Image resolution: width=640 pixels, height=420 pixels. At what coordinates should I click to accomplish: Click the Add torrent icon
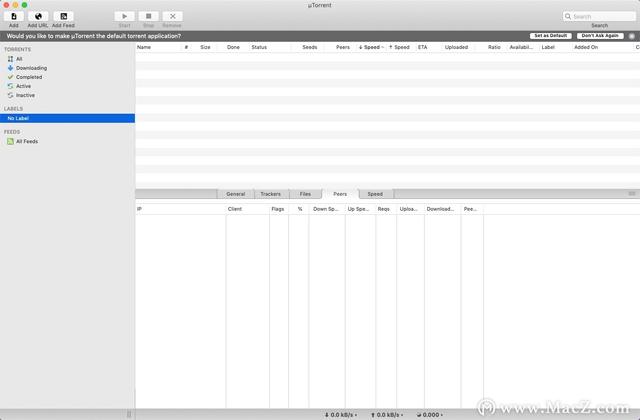click(14, 16)
